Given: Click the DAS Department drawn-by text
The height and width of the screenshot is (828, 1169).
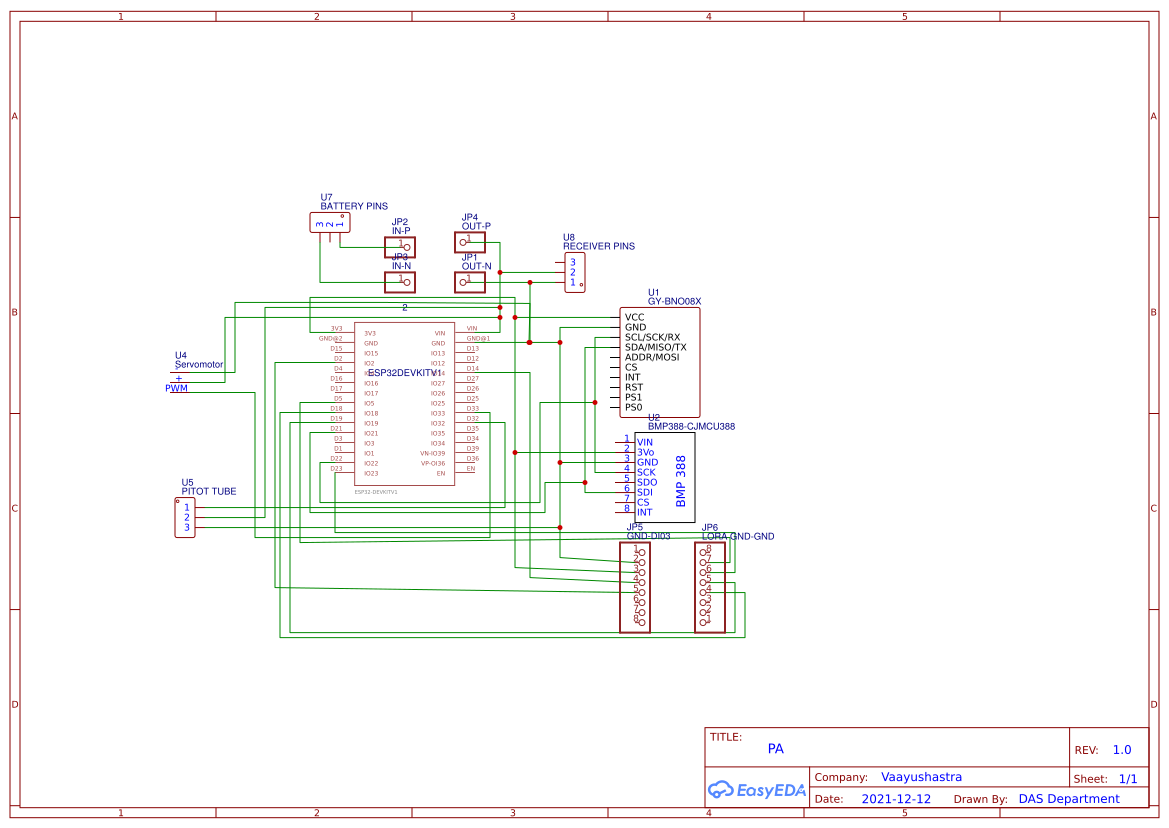Looking at the screenshot, I should click(1069, 799).
